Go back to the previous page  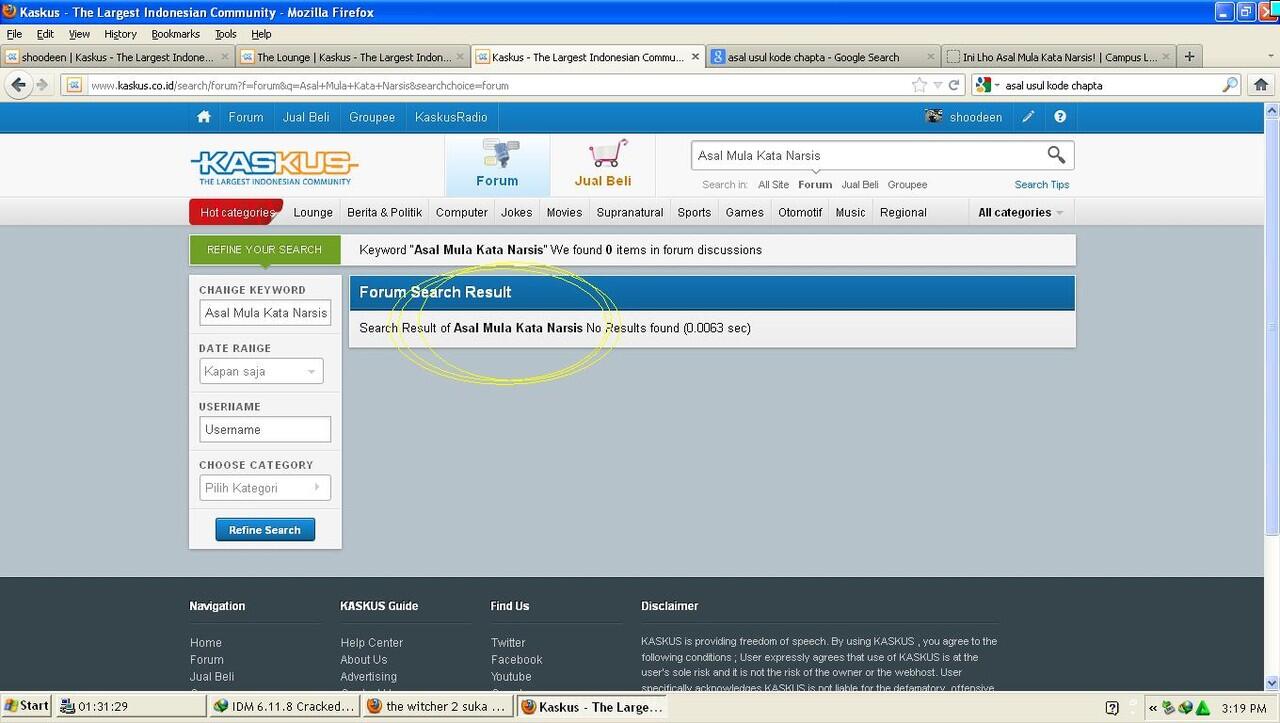pyautogui.click(x=18, y=85)
